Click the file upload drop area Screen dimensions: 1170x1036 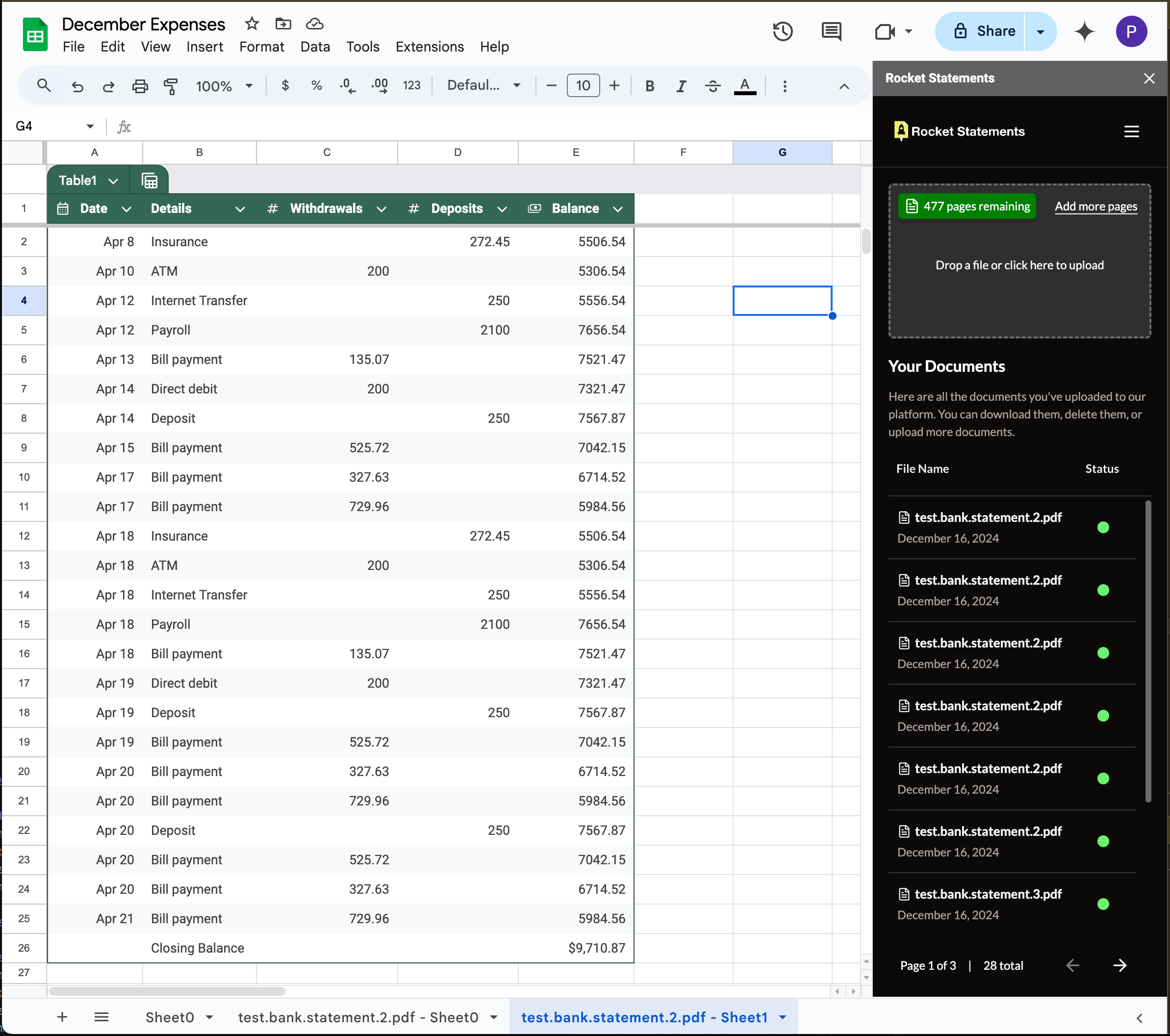point(1019,264)
